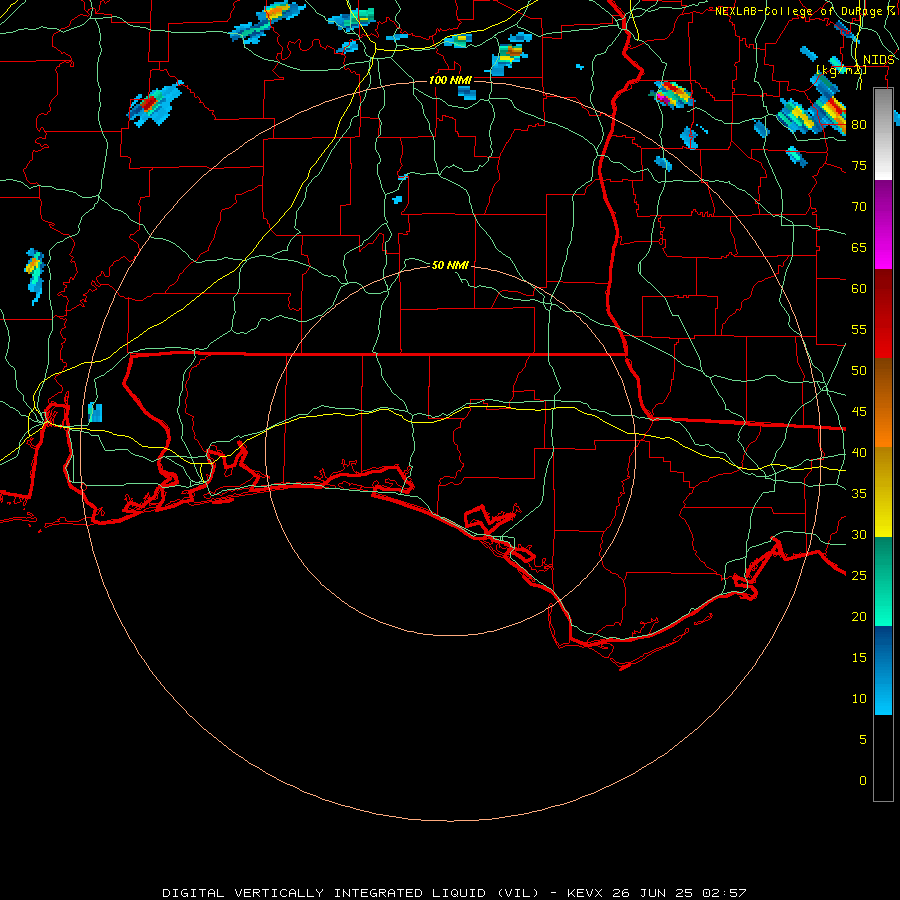Click the NIDS label above the scale

[x=879, y=60]
